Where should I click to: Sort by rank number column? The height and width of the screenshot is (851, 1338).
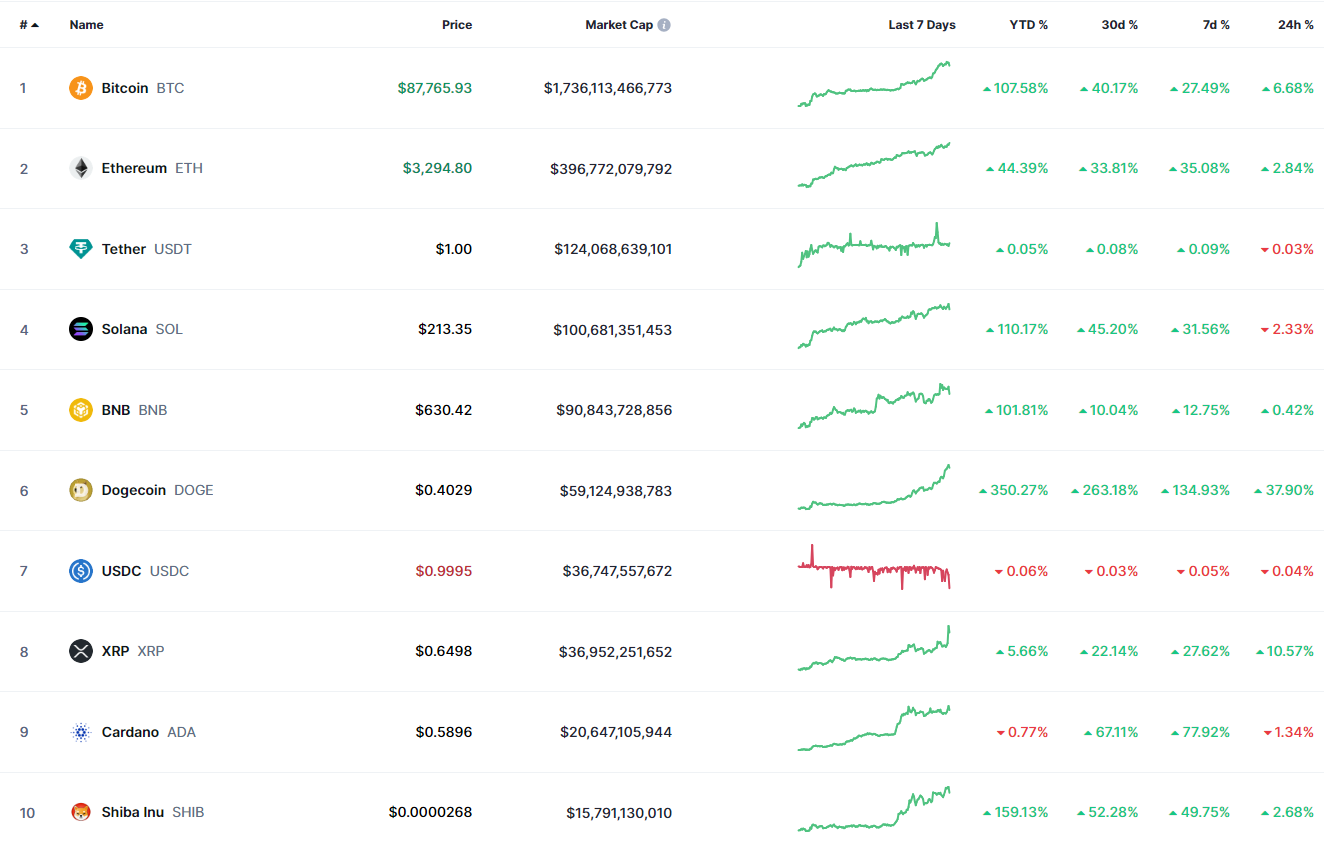coord(29,25)
